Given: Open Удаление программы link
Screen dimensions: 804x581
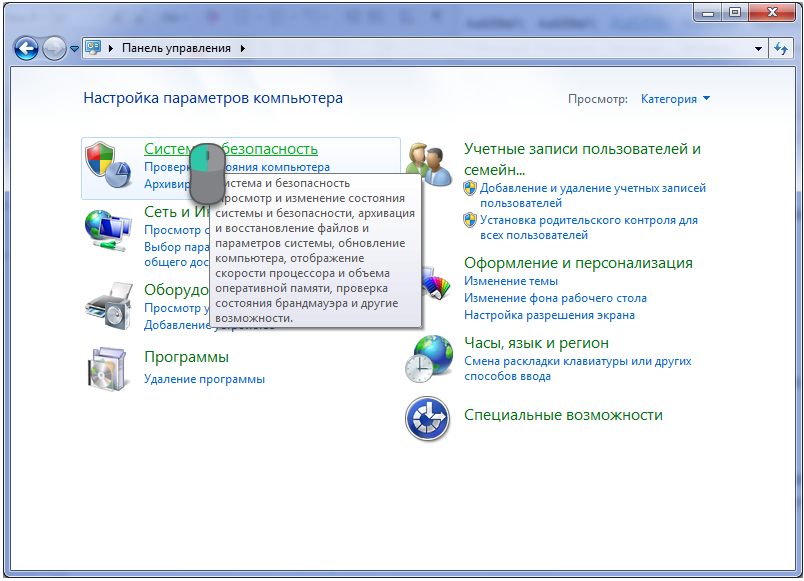Looking at the screenshot, I should coord(204,379).
